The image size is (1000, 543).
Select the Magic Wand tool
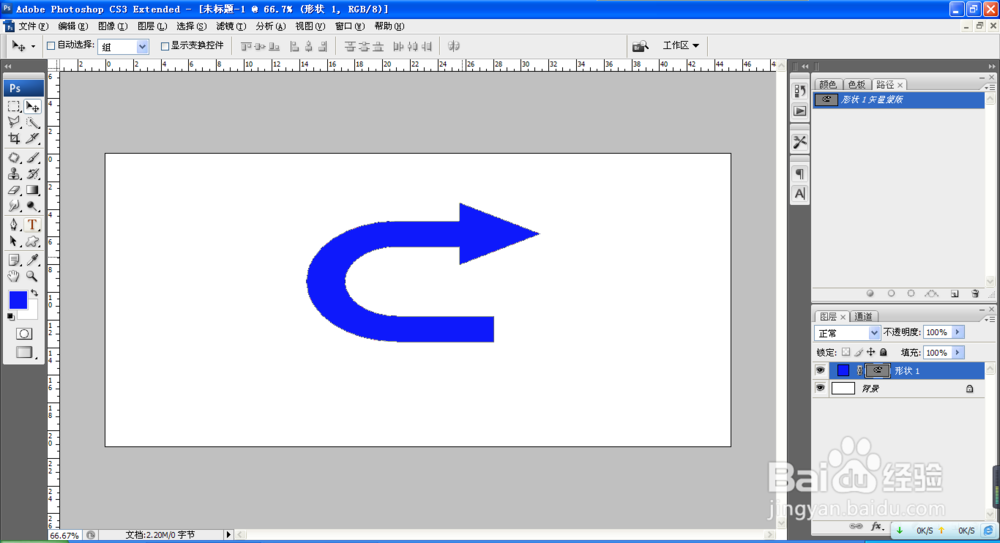[x=33, y=123]
